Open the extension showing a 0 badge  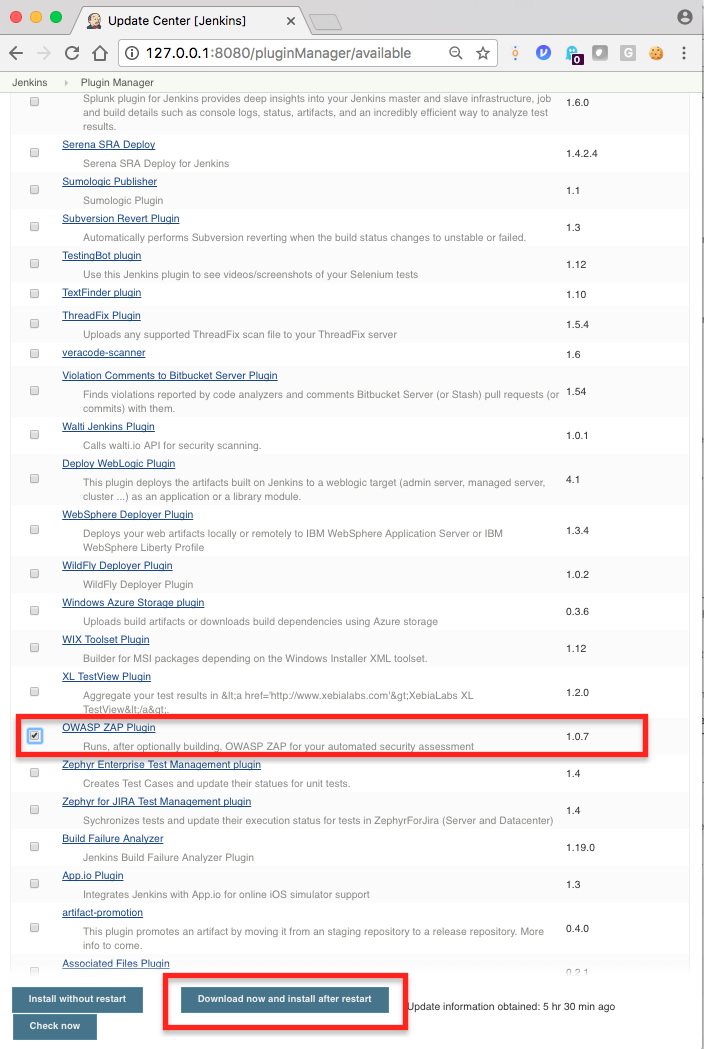pyautogui.click(x=573, y=54)
